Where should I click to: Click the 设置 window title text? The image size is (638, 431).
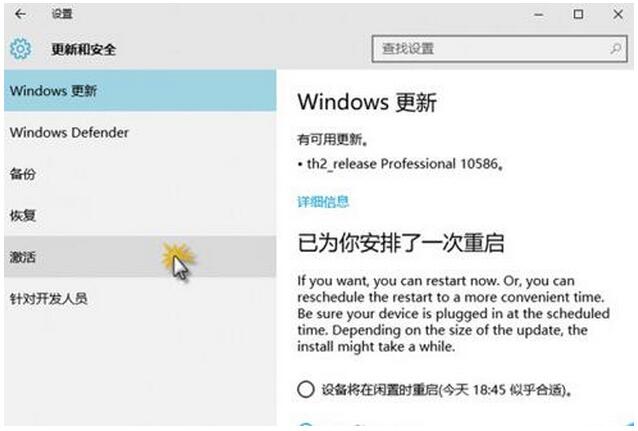[x=60, y=15]
